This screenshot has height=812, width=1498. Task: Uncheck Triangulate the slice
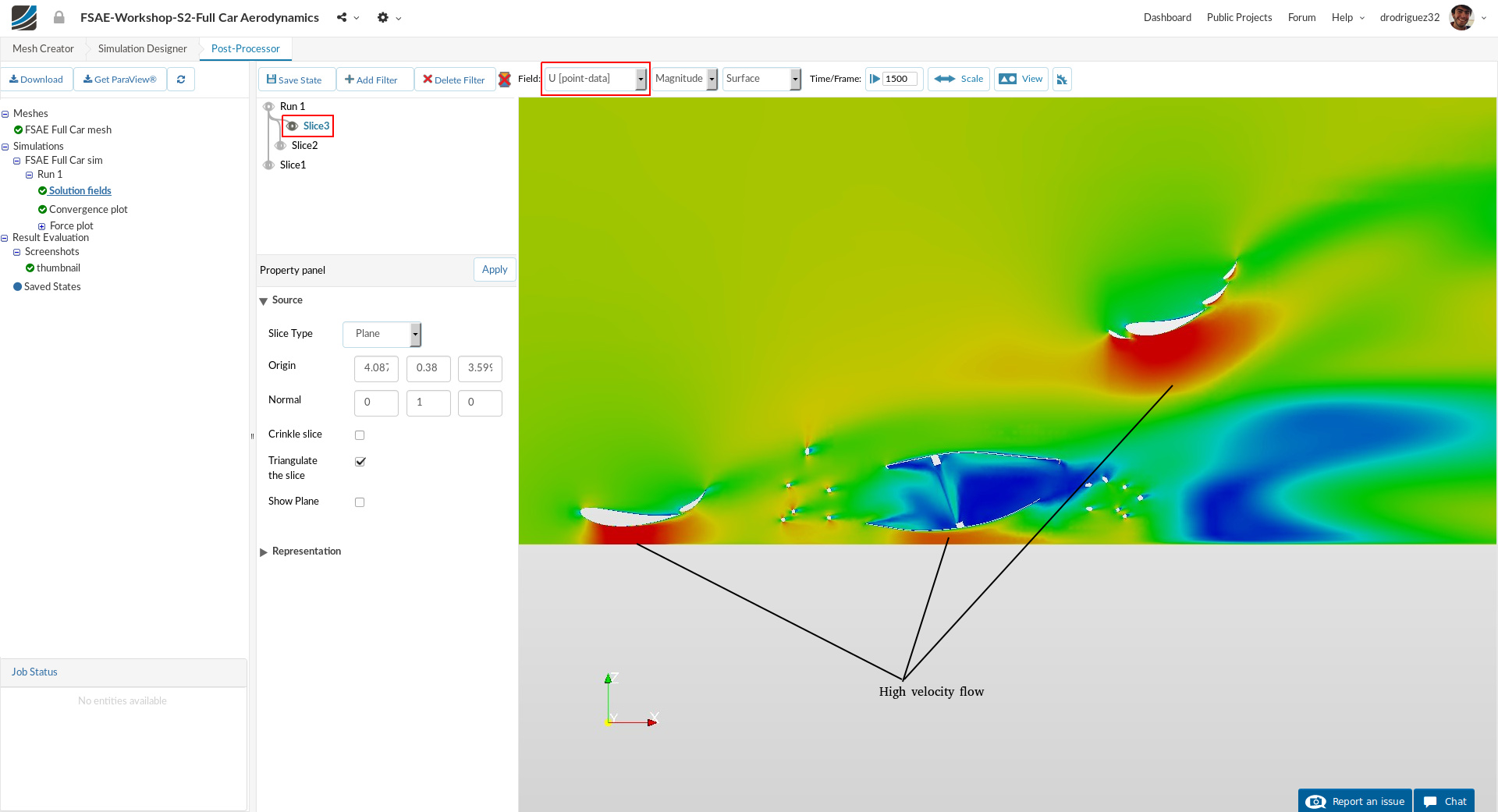coord(360,462)
